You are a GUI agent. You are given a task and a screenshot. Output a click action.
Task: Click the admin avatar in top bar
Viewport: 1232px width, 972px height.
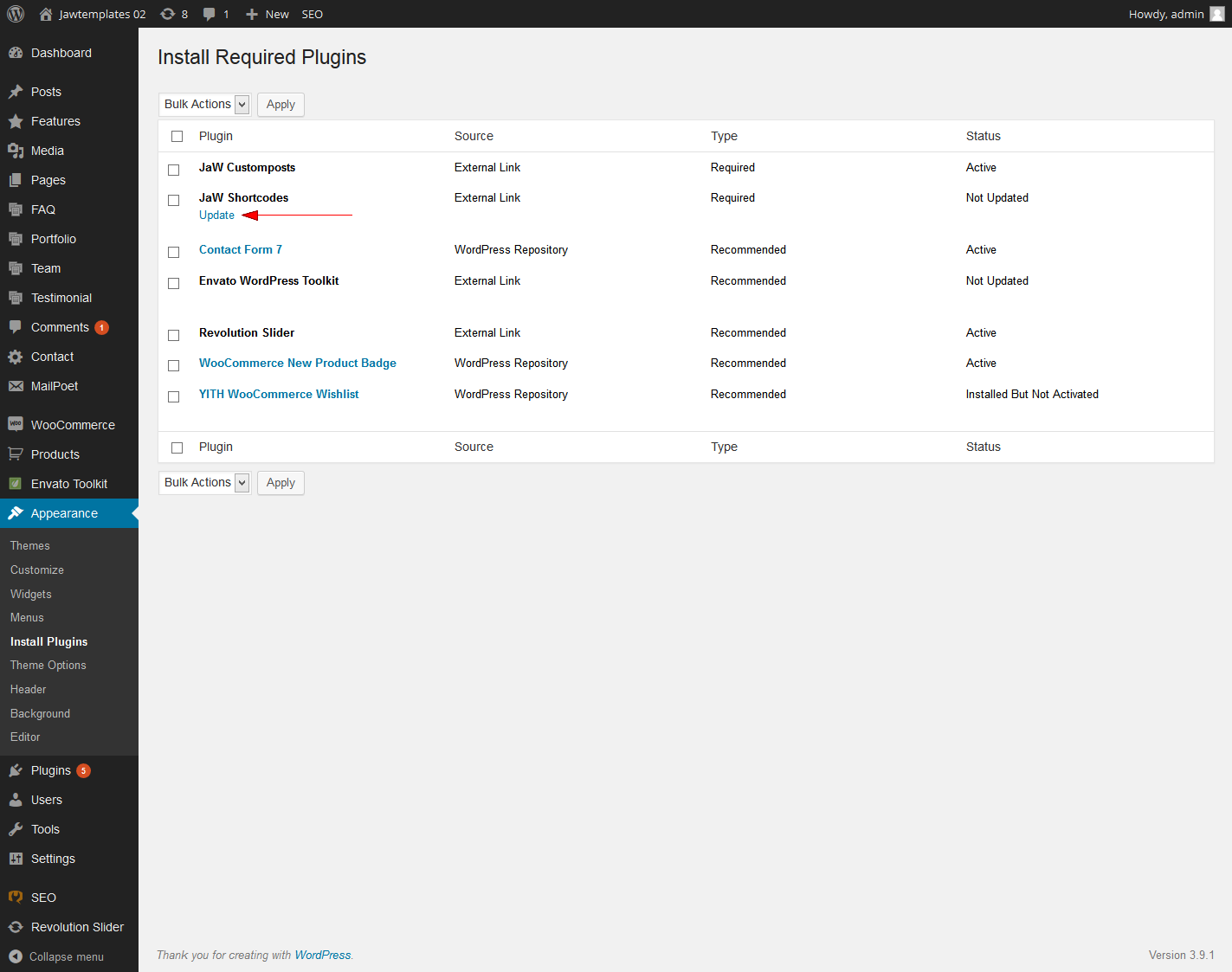click(1216, 14)
